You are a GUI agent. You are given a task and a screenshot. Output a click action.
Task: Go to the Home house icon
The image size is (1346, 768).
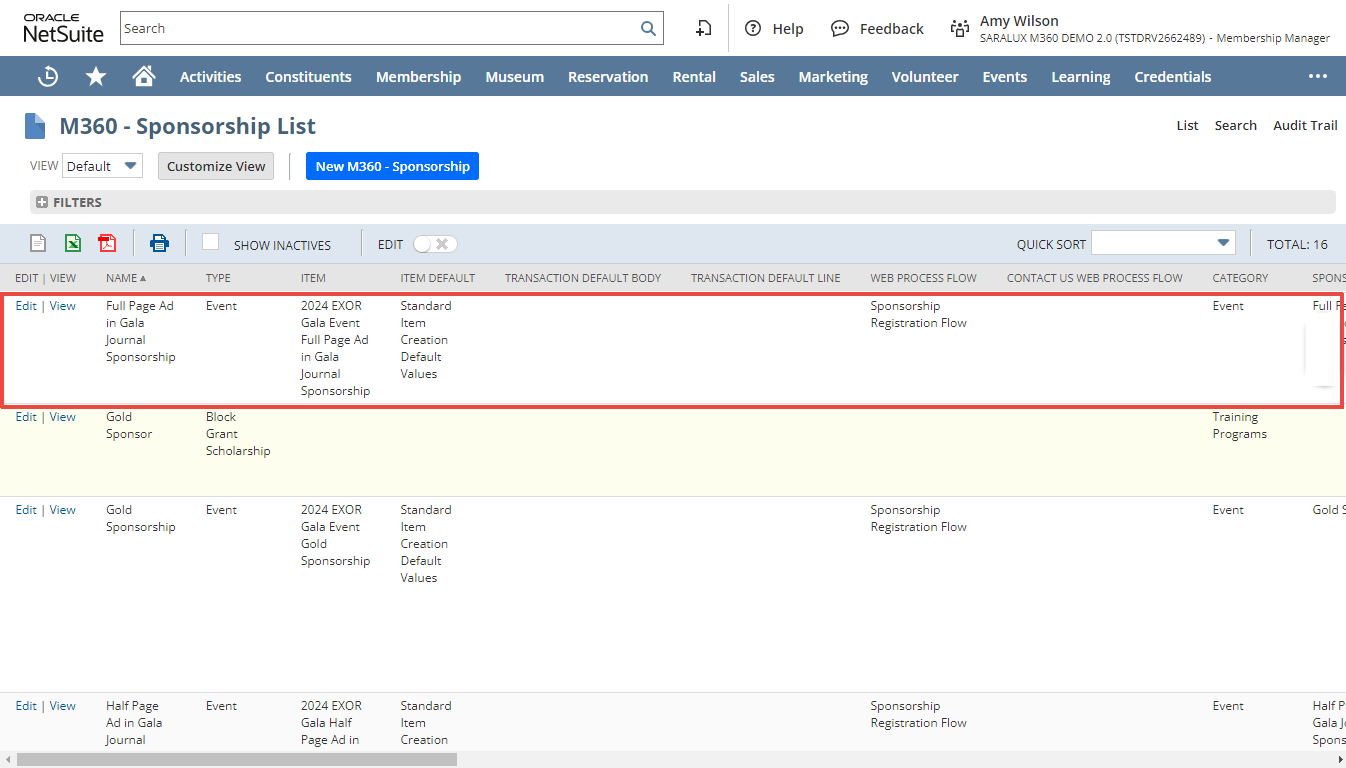pyautogui.click(x=144, y=77)
